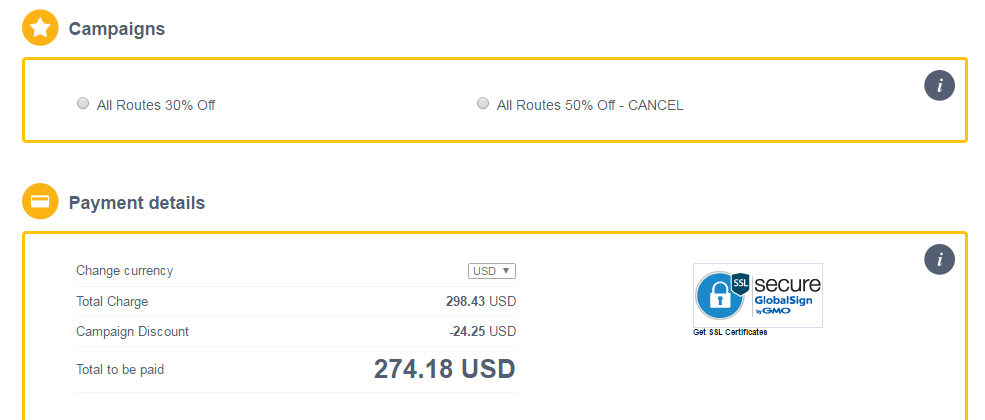Click the GlobalSign secure seal text
This screenshot has height=420, width=985.
[786, 291]
